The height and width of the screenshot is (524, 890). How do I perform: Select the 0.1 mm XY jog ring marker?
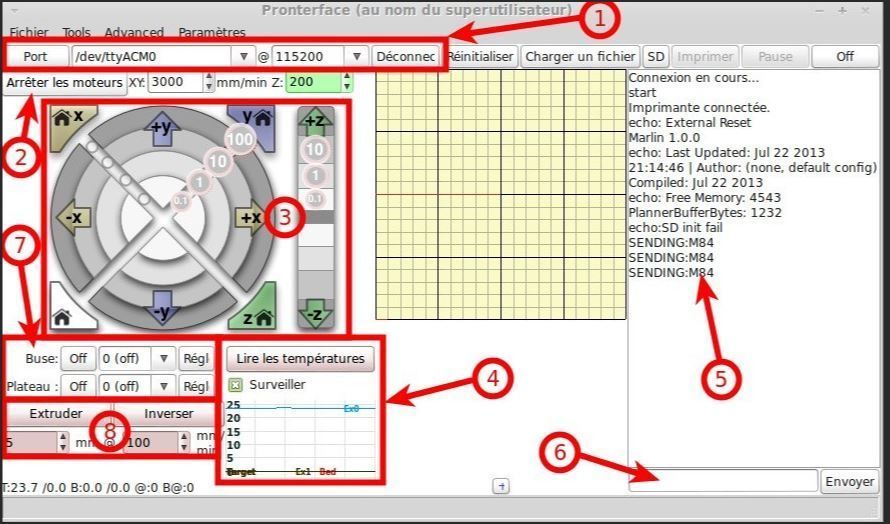pos(180,200)
